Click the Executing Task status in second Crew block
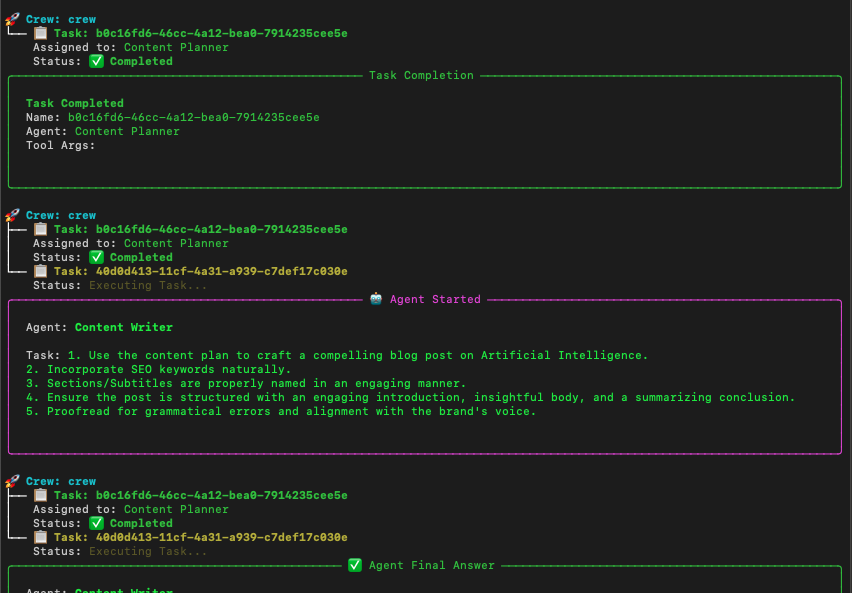852x593 pixels. point(148,285)
